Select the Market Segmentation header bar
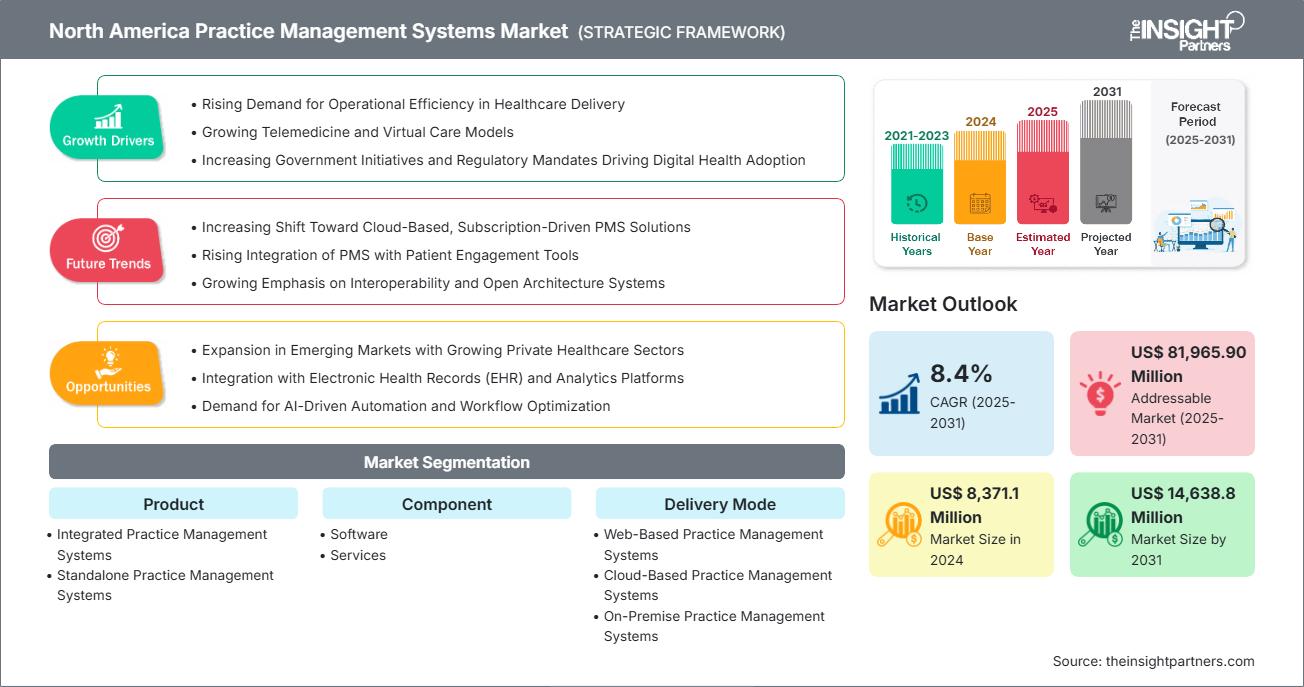The image size is (1304, 687). click(447, 462)
